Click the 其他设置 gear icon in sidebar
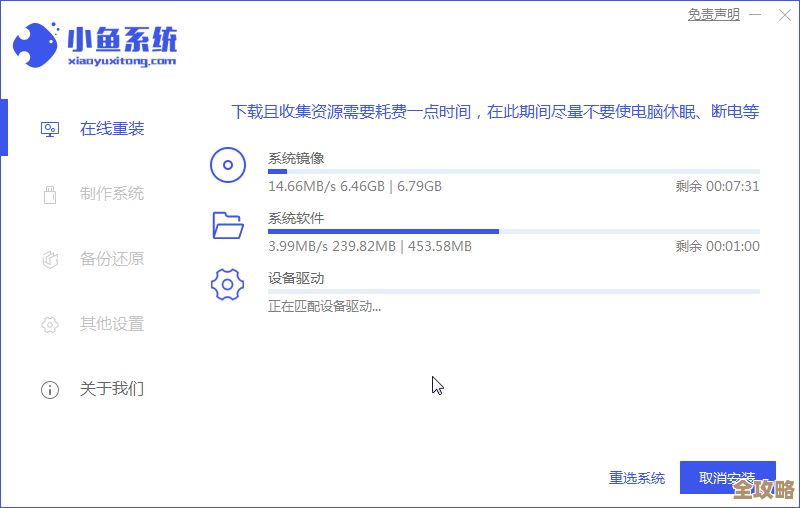Image resolution: width=800 pixels, height=508 pixels. [x=49, y=324]
